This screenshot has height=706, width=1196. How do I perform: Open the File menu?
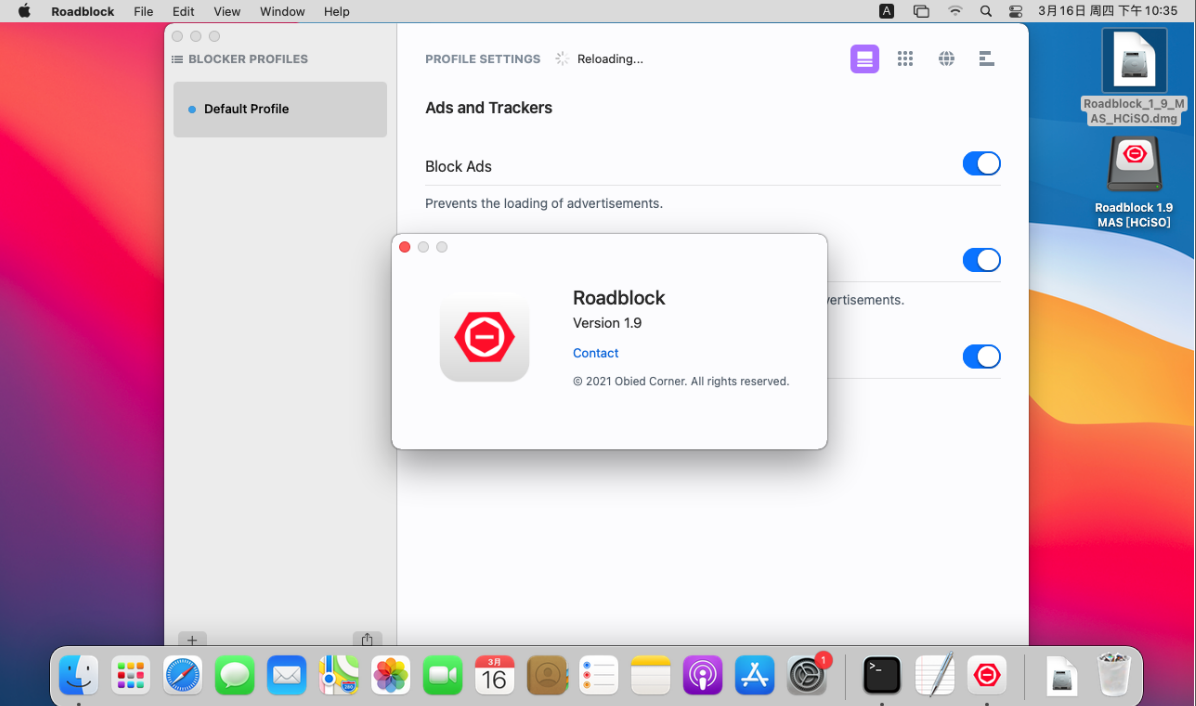[x=143, y=11]
